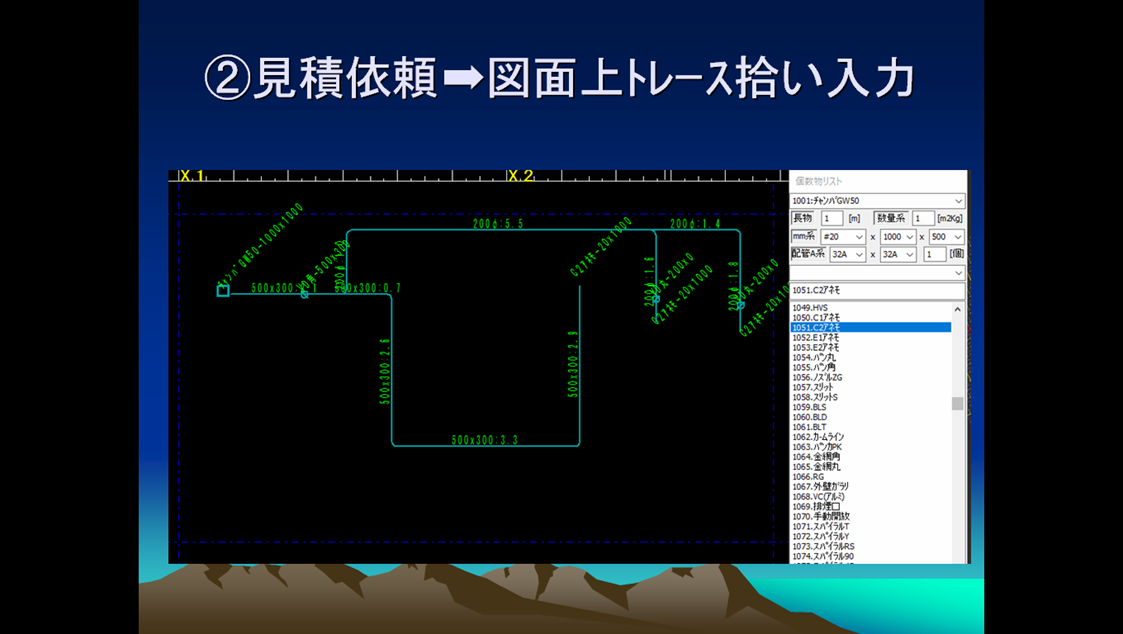Click the X.1 grid marker
Image resolution: width=1123 pixels, height=634 pixels.
pos(192,176)
